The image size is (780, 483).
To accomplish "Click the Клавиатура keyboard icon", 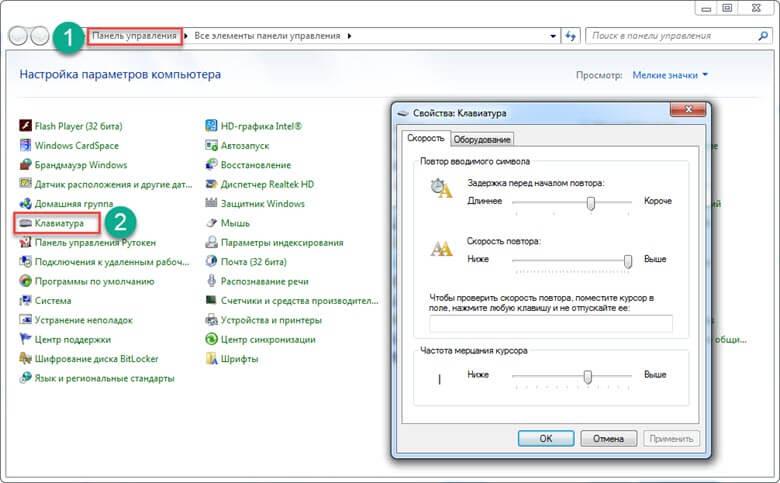I will pos(25,223).
